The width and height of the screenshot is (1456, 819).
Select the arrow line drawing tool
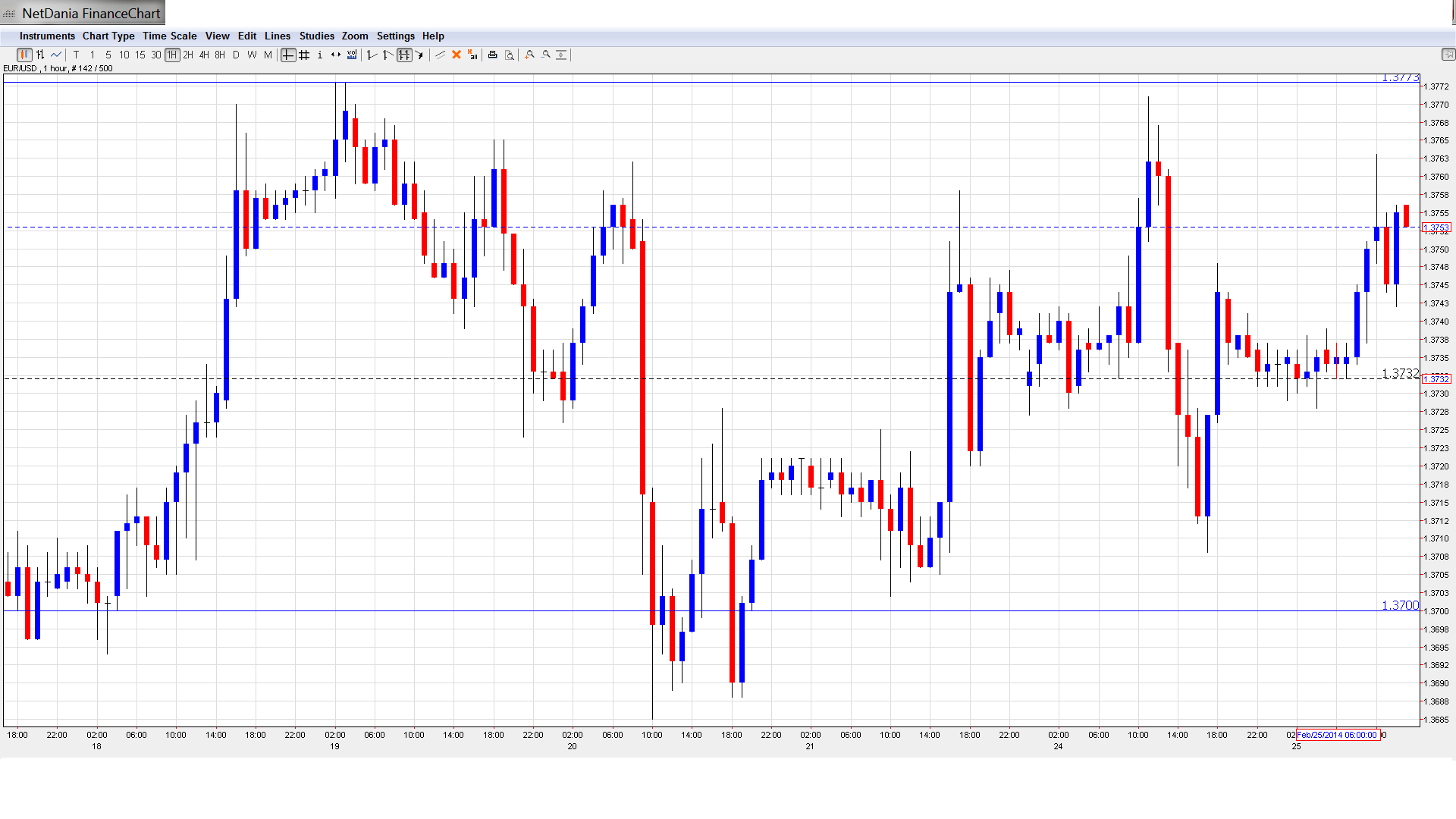coord(419,55)
